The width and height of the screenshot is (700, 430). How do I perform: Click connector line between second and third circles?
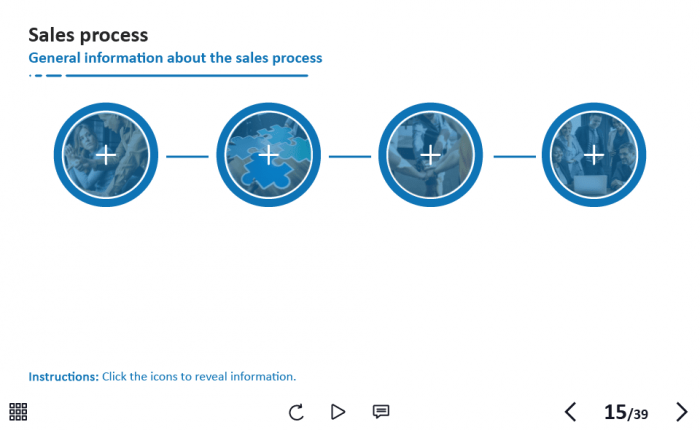(x=349, y=156)
